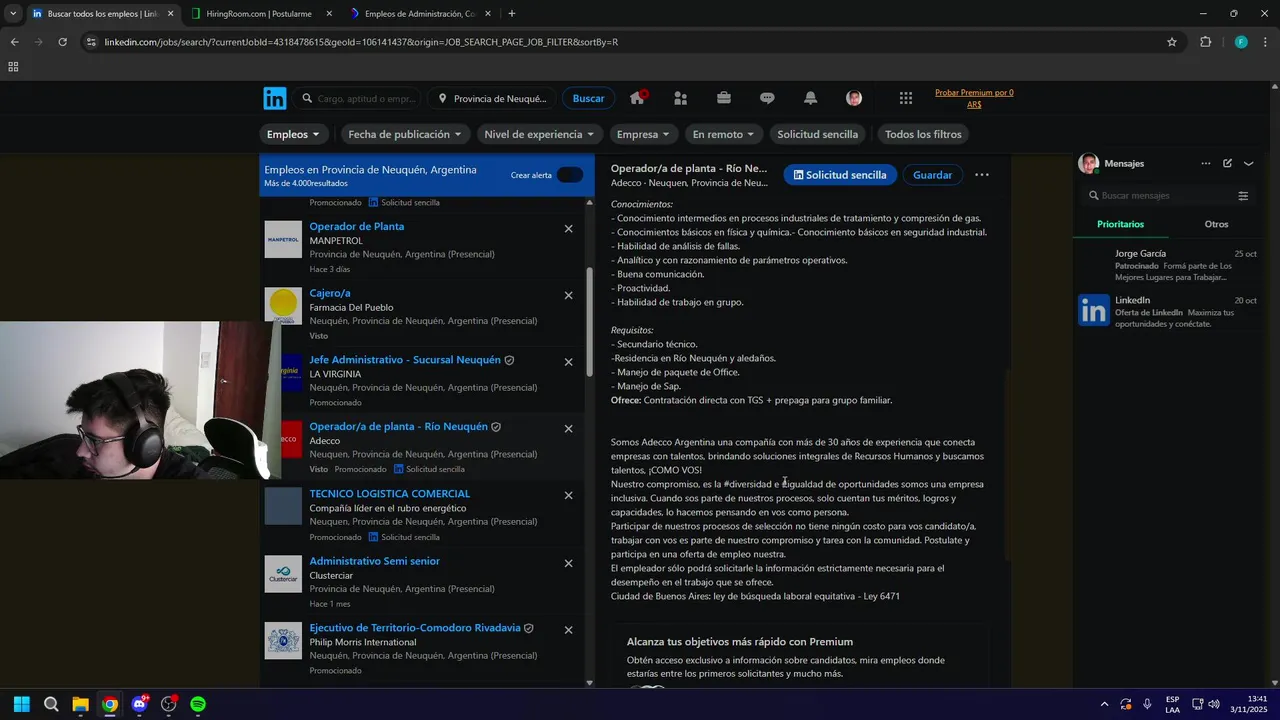Focus job title search field
The height and width of the screenshot is (720, 1280).
tap(360, 99)
